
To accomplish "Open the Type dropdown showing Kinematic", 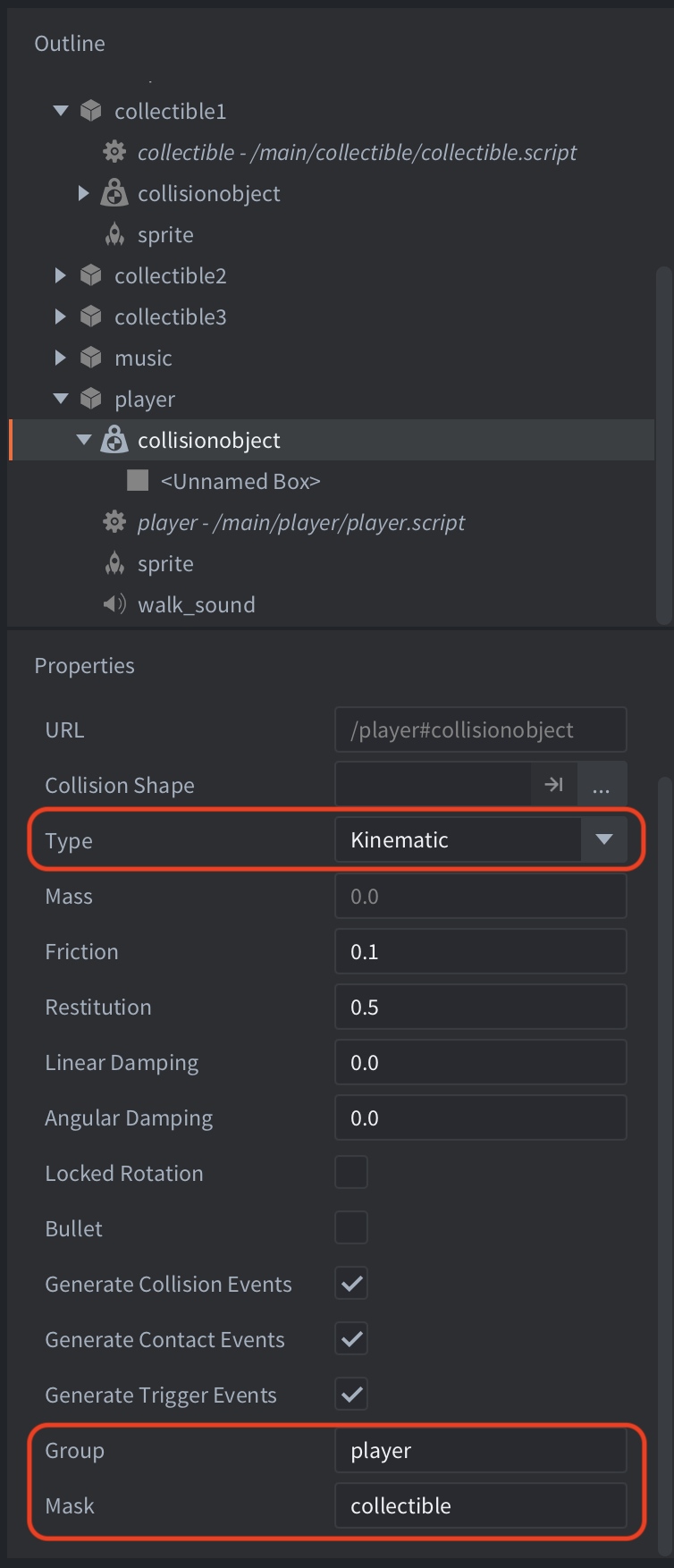I will (481, 839).
